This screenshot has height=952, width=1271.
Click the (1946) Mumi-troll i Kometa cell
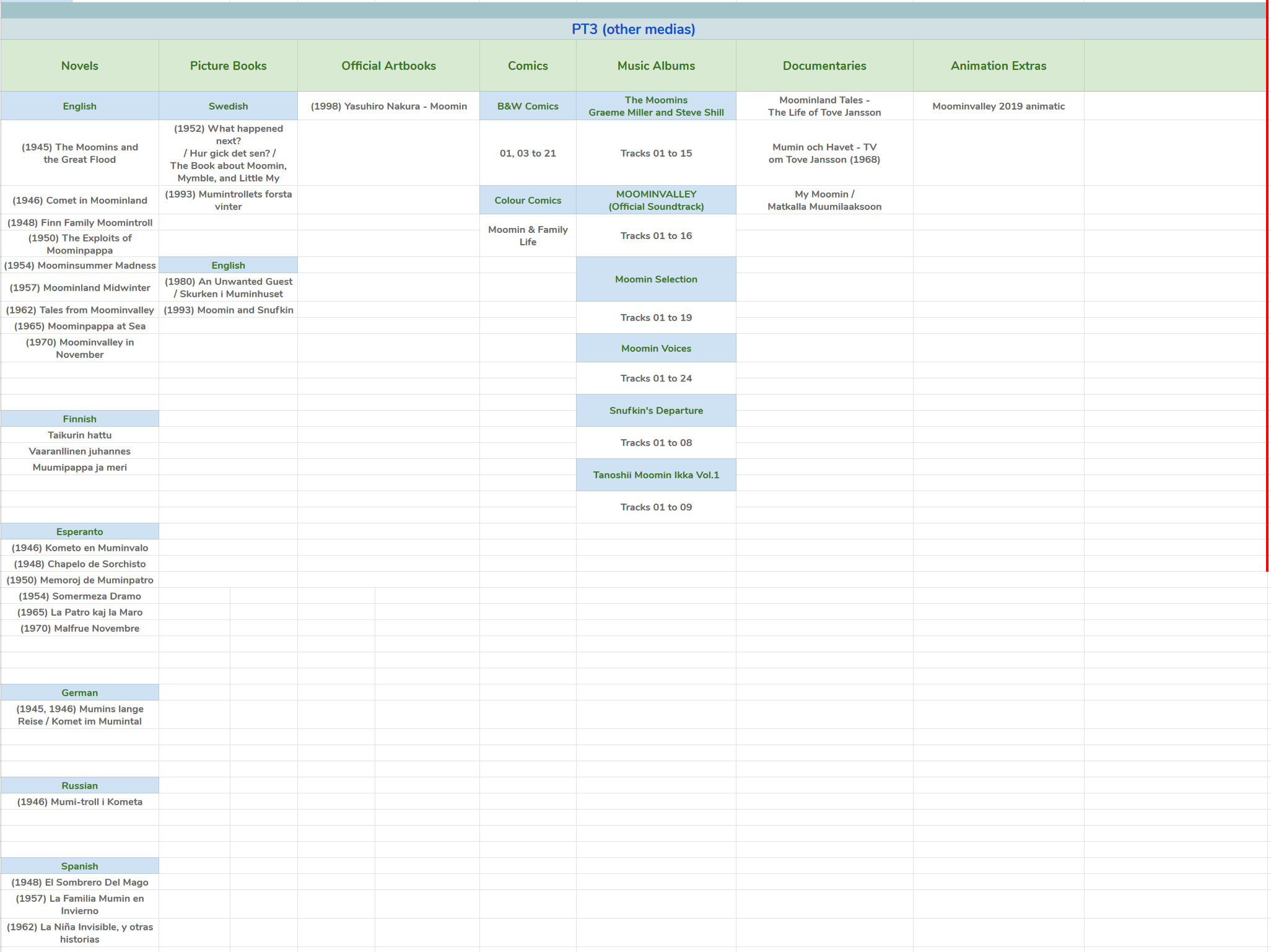[79, 801]
